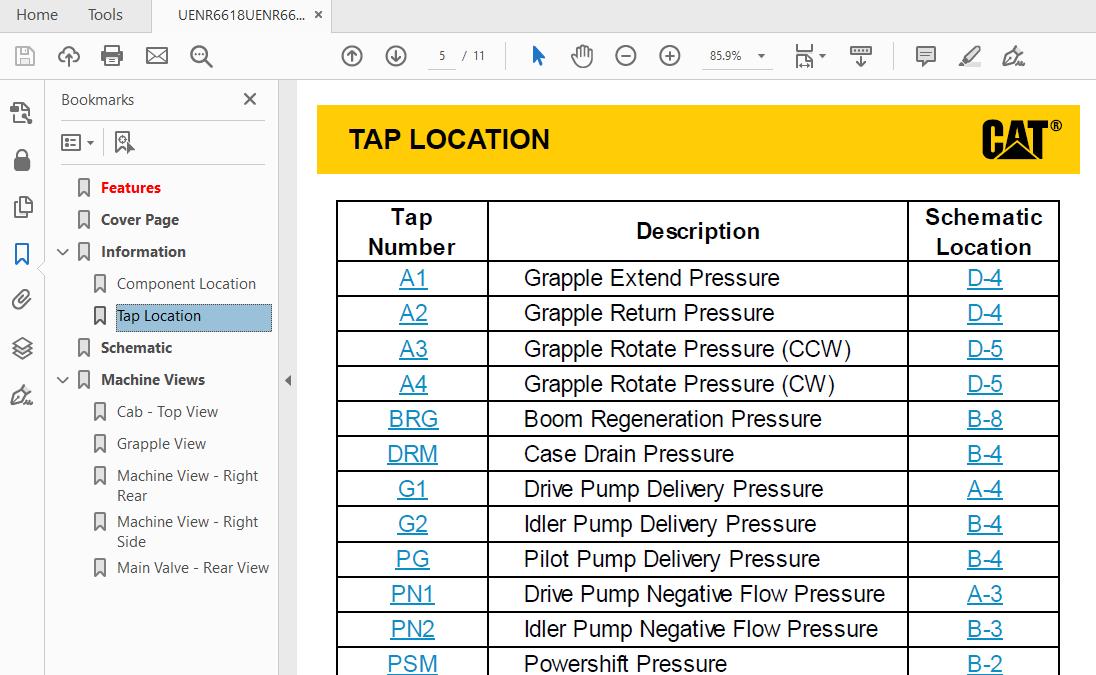This screenshot has width=1096, height=675.
Task: Click the signature sidebar pen icon
Action: click(x=22, y=395)
